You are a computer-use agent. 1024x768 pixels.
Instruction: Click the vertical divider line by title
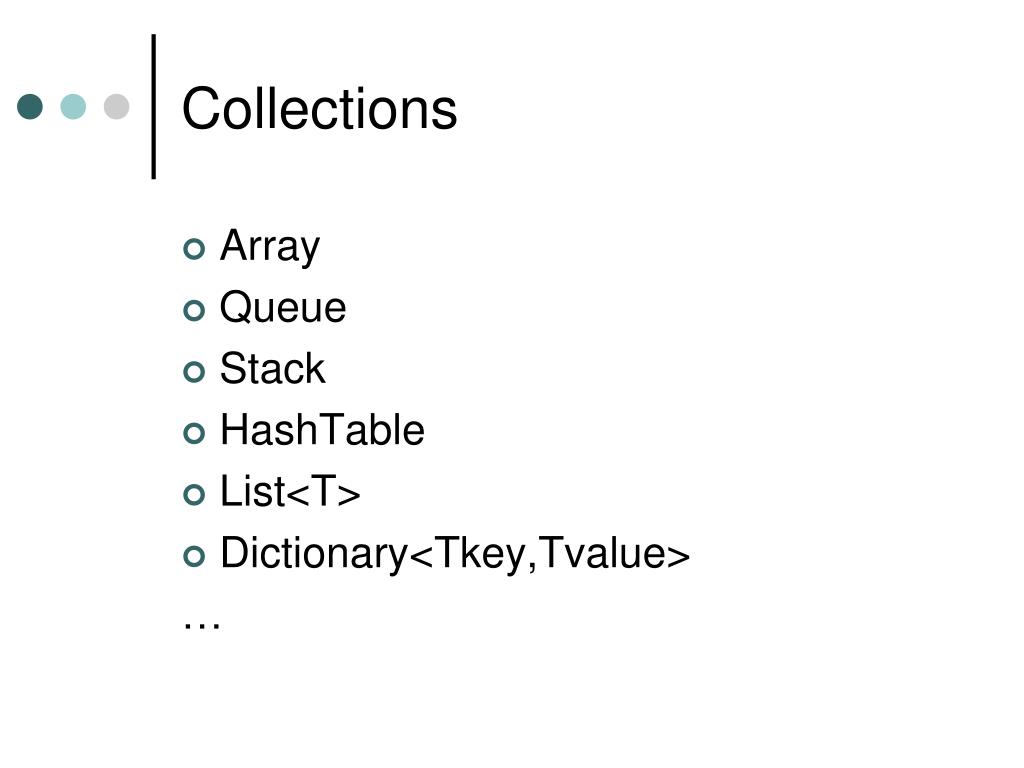(154, 106)
